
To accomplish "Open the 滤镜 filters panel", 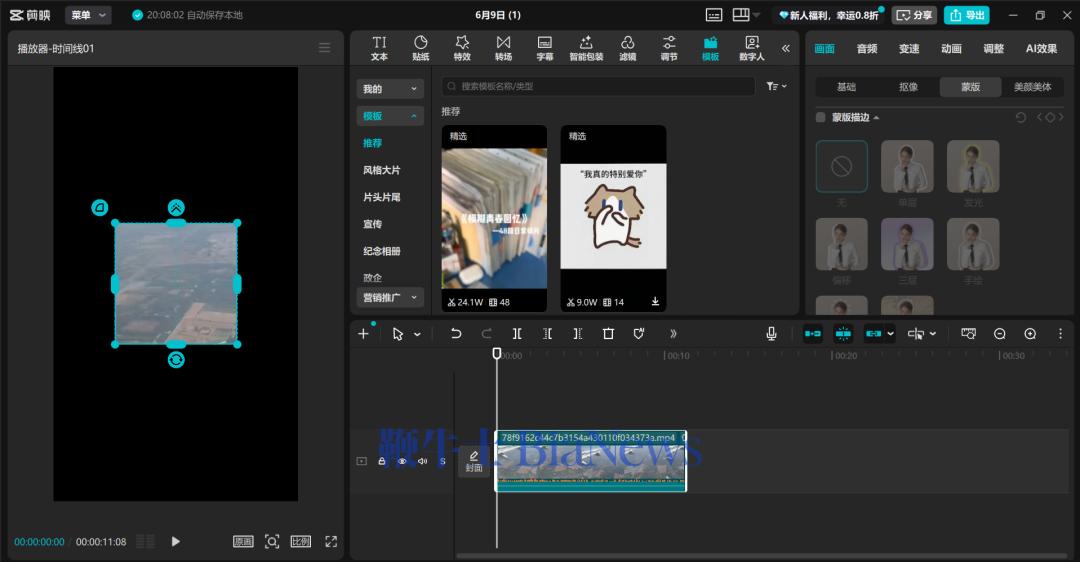I will coord(627,48).
